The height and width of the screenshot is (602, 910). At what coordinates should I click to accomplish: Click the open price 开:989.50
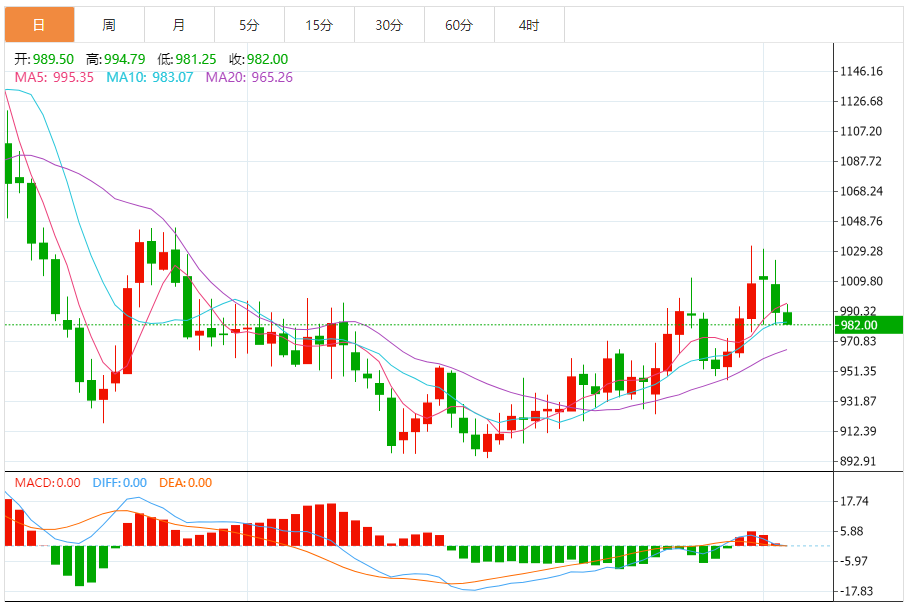[x=44, y=59]
